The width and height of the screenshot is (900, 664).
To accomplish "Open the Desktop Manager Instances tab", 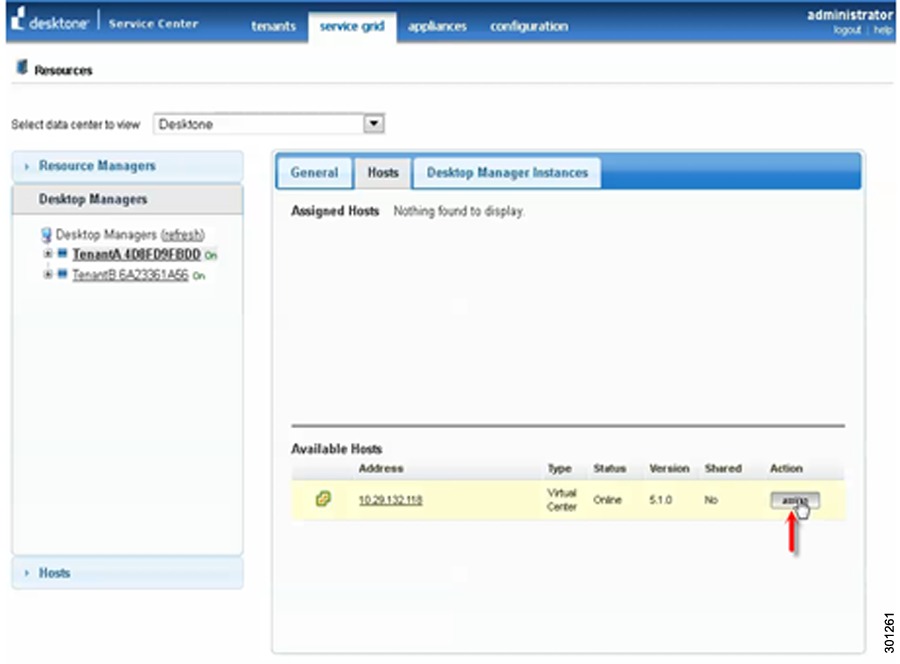I will pyautogui.click(x=507, y=173).
